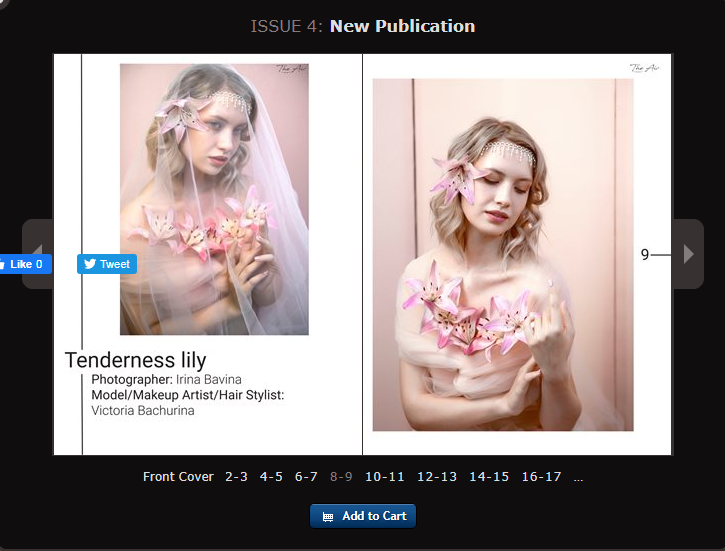Click the left page veiled portrait photo
725x551 pixels.
point(214,199)
